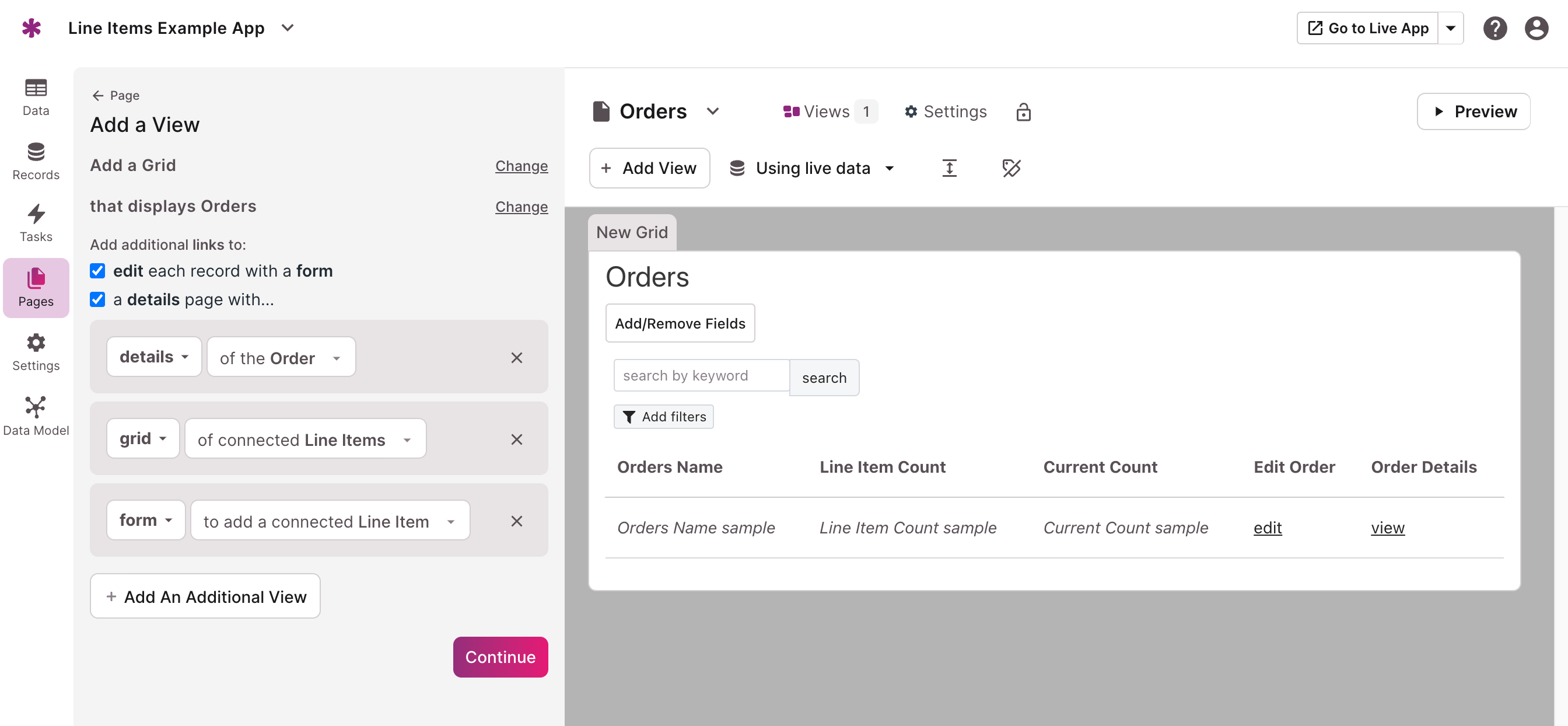Viewport: 1568px width, 726px height.
Task: Open the Data section in sidebar
Action: point(36,97)
